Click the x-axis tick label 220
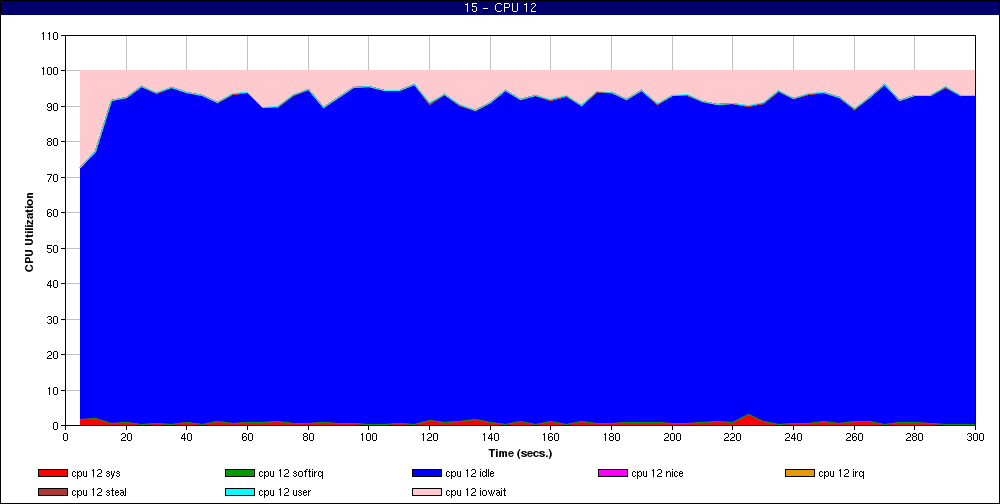 tap(733, 437)
